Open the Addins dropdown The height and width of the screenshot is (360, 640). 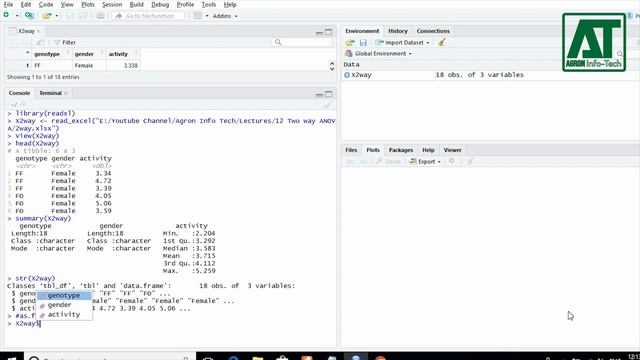tap(225, 16)
